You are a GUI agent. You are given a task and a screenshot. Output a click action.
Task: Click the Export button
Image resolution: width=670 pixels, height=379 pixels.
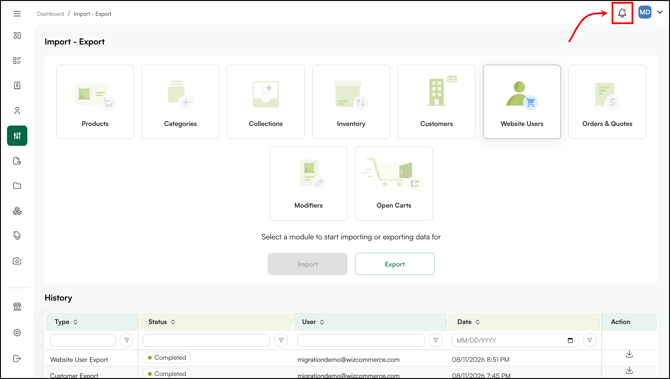click(394, 264)
